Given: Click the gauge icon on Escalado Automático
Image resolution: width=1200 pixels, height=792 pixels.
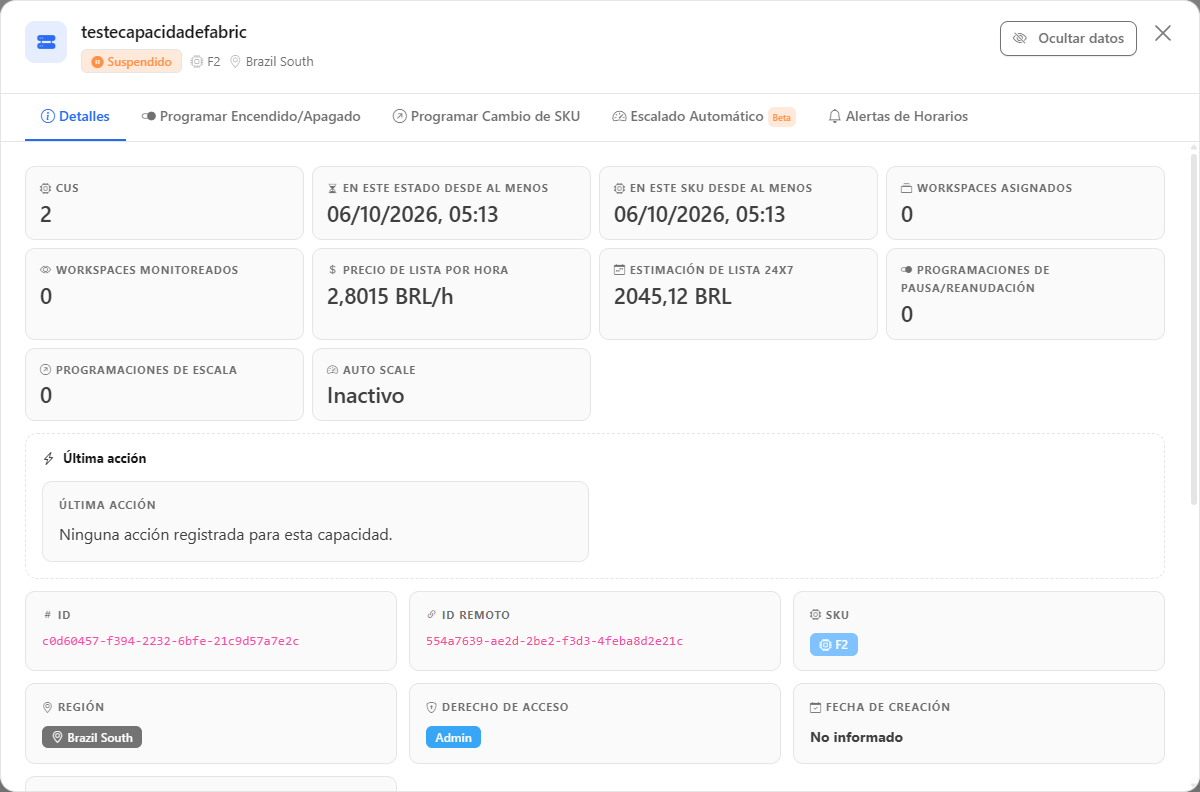Looking at the screenshot, I should (619, 116).
